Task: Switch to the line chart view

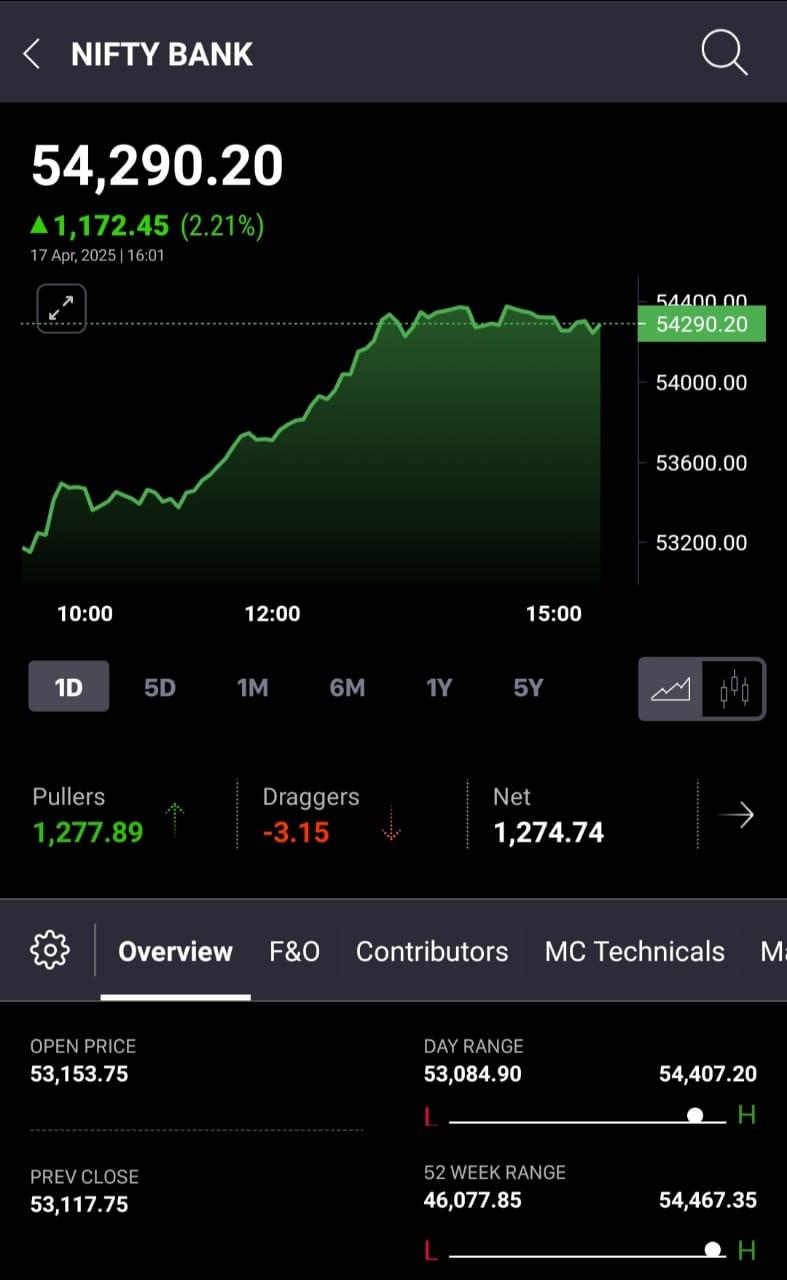Action: (671, 689)
